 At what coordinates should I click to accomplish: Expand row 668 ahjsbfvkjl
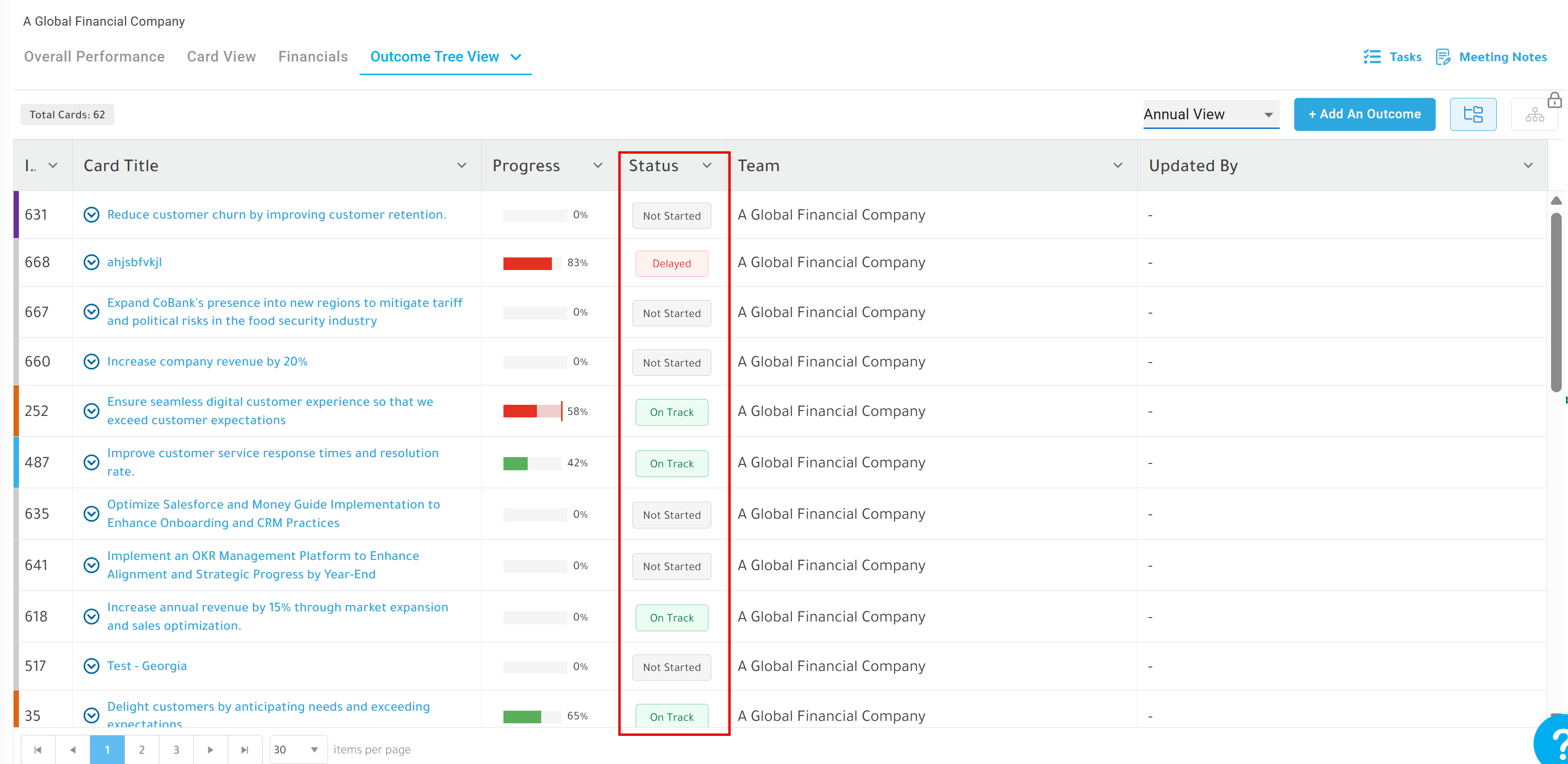coord(91,262)
